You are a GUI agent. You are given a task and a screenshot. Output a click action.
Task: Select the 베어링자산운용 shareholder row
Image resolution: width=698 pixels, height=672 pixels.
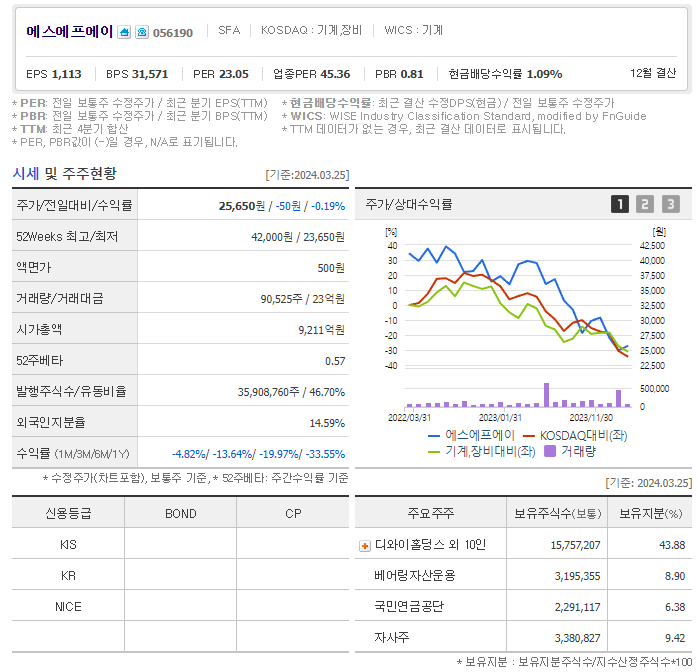coord(523,575)
